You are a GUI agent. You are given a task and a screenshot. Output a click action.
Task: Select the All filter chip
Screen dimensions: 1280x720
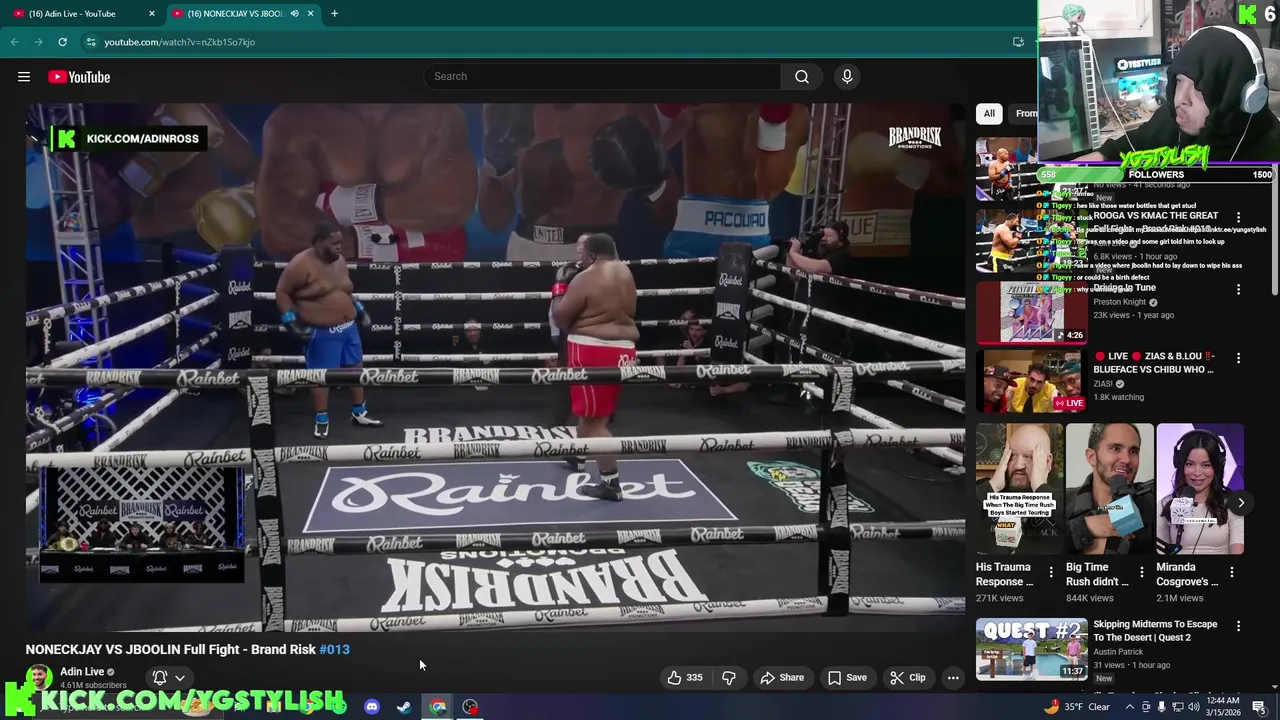(989, 113)
